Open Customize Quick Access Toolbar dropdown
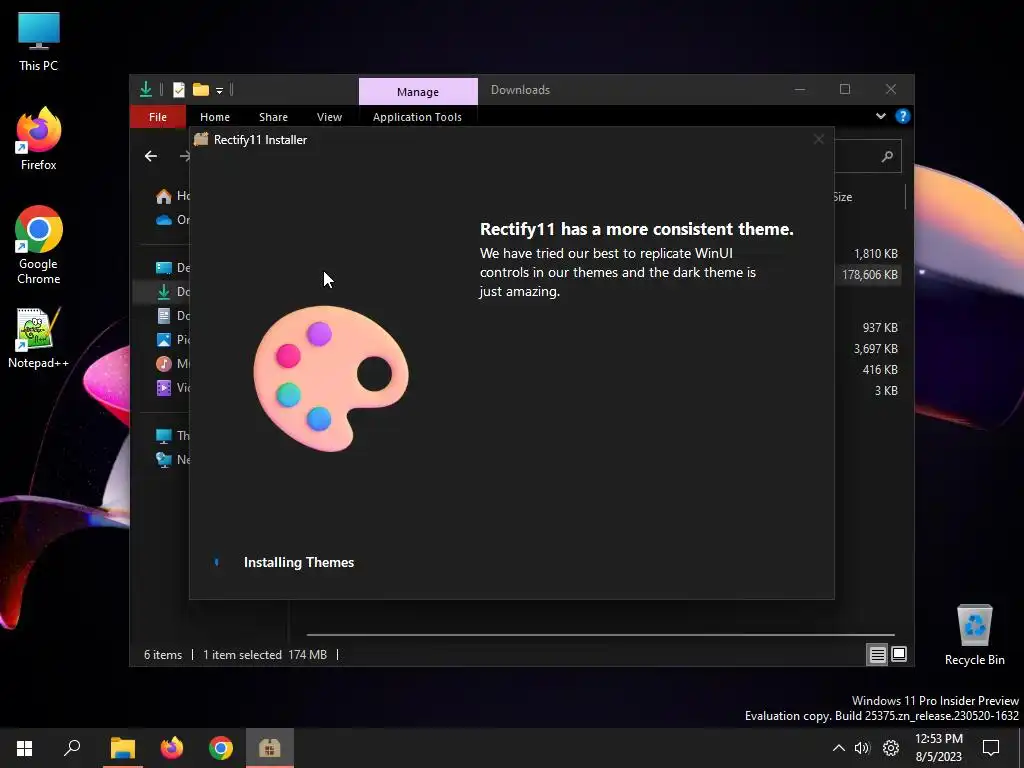The width and height of the screenshot is (1024, 768). pyautogui.click(x=219, y=90)
